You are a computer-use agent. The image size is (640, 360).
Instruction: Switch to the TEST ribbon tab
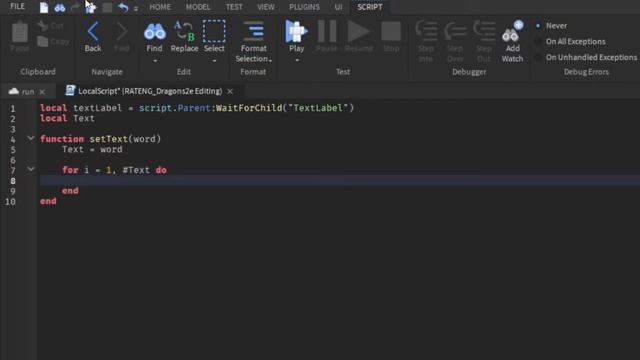coord(234,7)
